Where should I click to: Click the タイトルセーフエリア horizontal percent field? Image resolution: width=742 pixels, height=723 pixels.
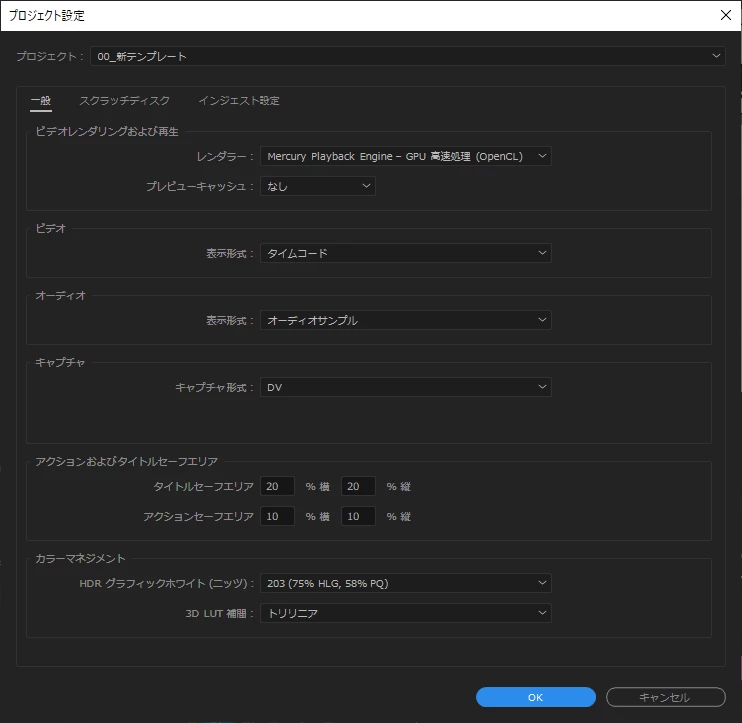point(277,486)
